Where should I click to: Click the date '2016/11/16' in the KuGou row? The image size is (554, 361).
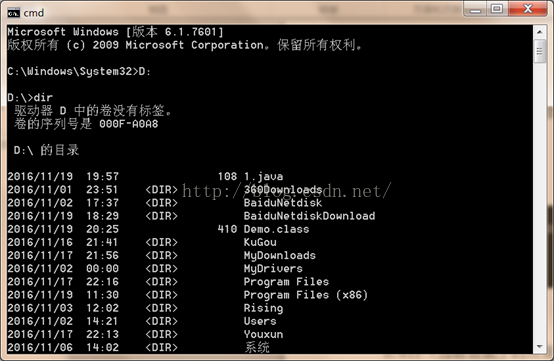pos(40,242)
